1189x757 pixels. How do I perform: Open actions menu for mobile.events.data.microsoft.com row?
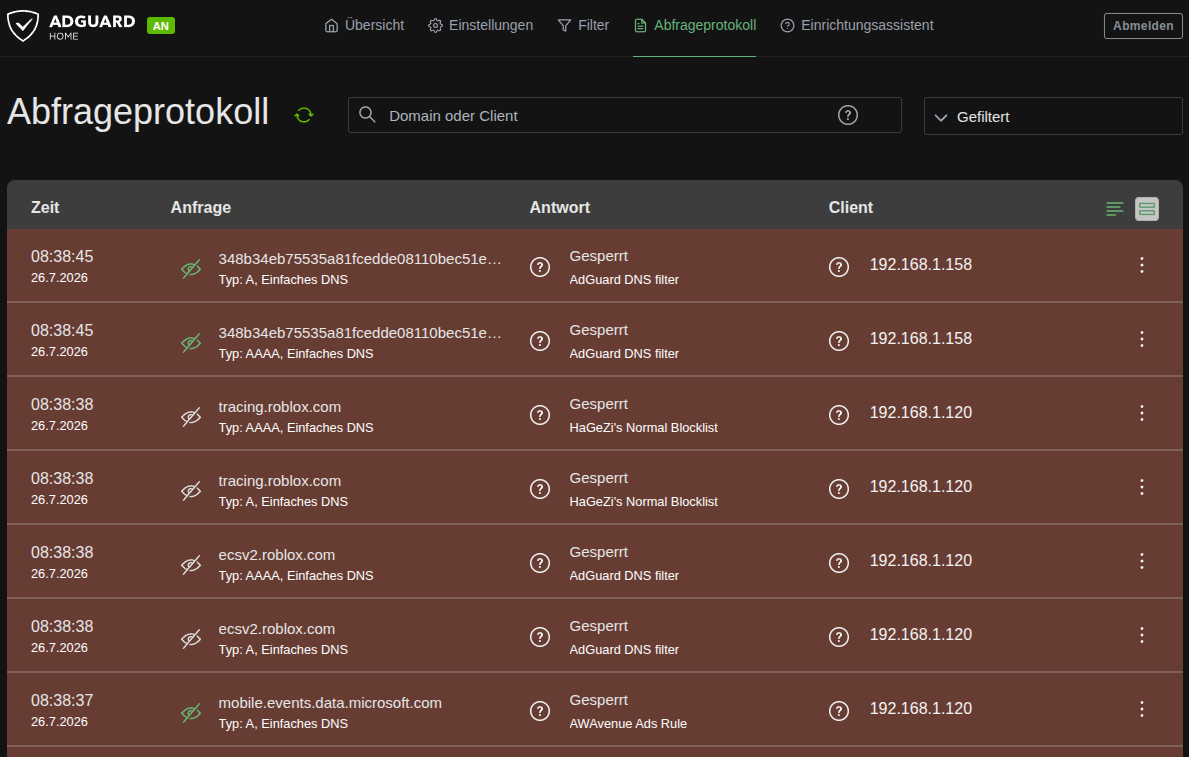pos(1141,708)
